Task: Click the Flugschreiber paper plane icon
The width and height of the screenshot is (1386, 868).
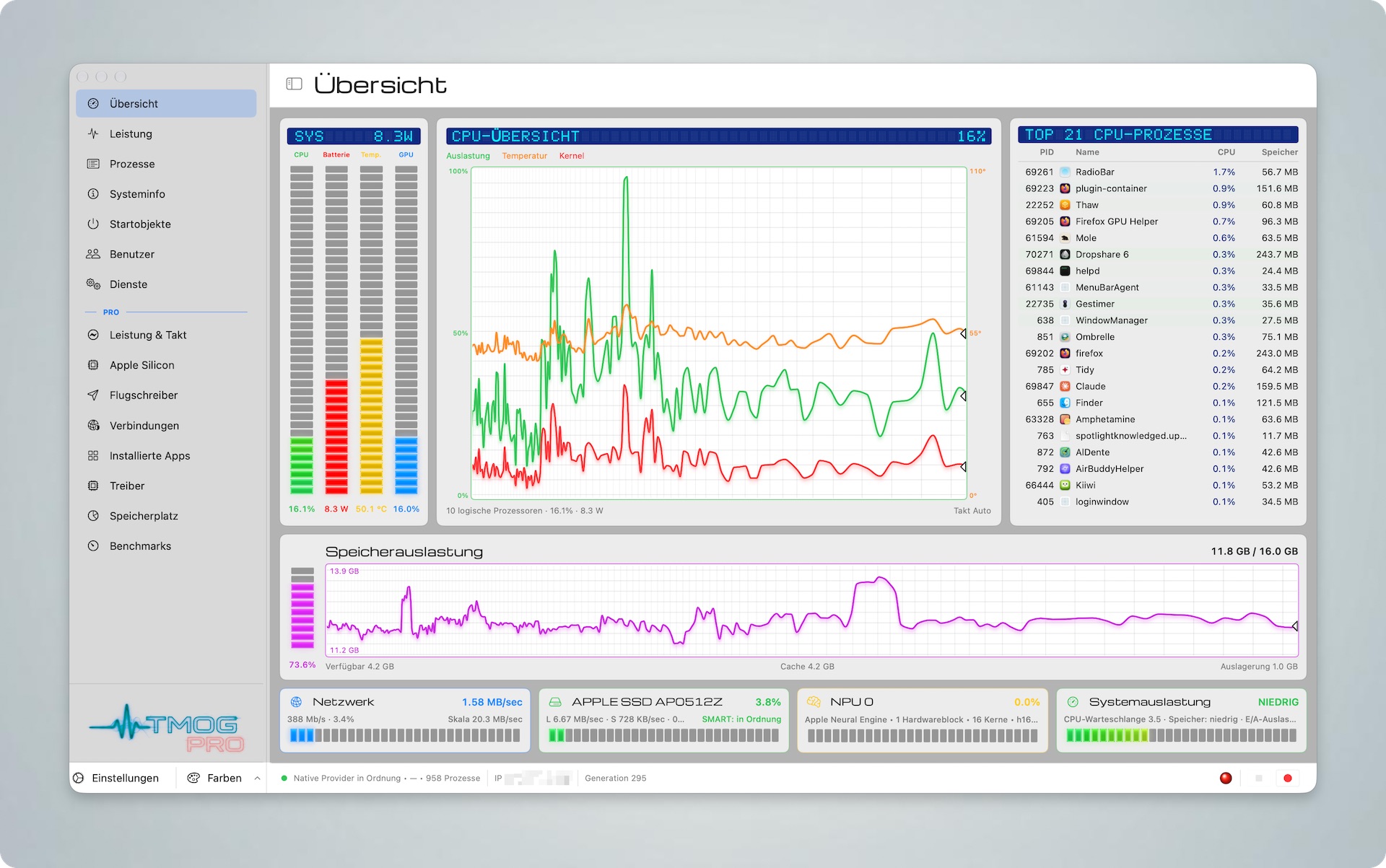Action: [x=93, y=395]
